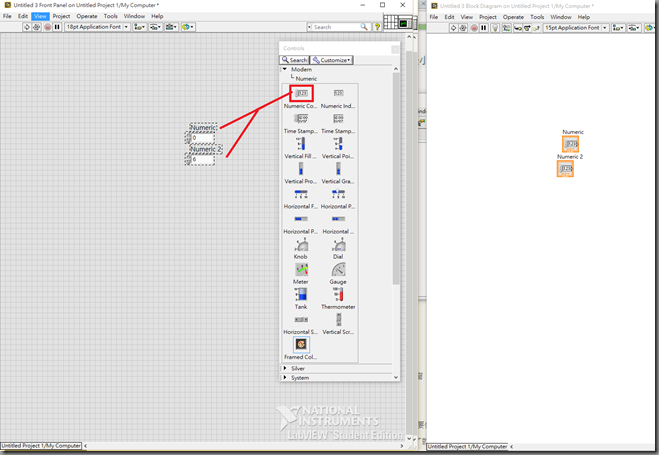The width and height of the screenshot is (659, 455).
Task: Click Run arrow in Front Panel toolbar
Action: (x=26, y=27)
